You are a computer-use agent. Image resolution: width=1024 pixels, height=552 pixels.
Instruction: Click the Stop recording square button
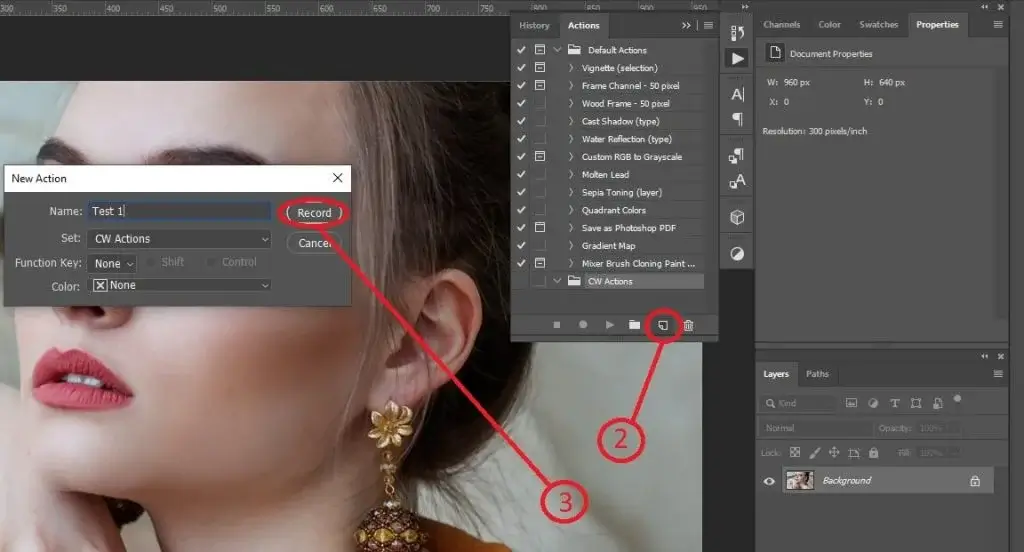[x=556, y=325]
